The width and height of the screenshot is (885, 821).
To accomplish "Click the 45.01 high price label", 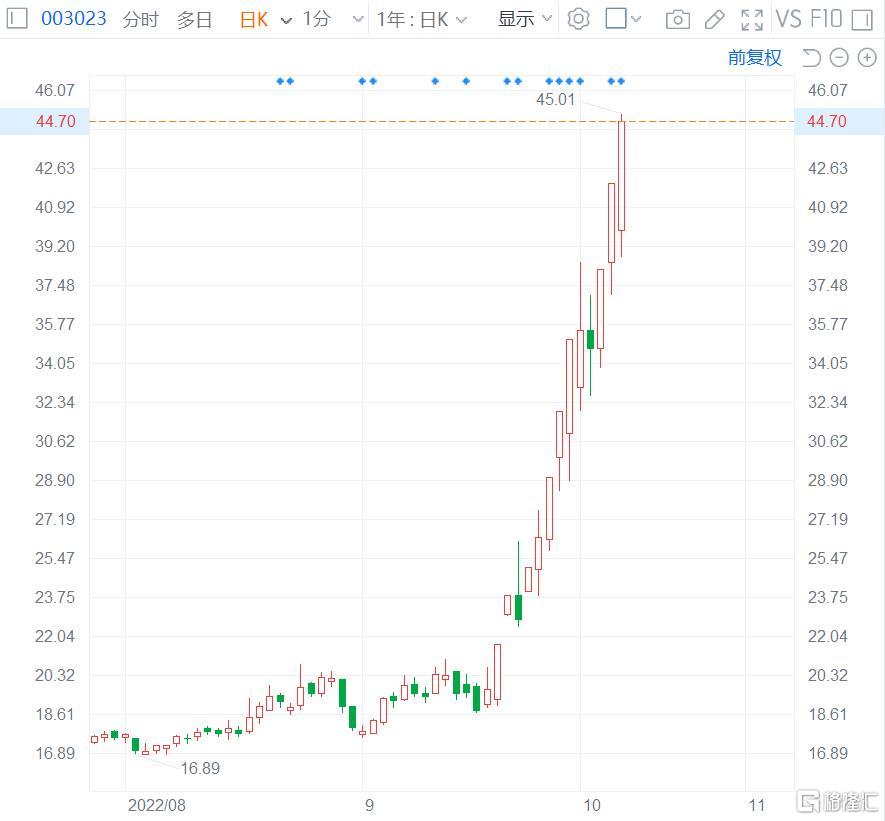I will (555, 99).
